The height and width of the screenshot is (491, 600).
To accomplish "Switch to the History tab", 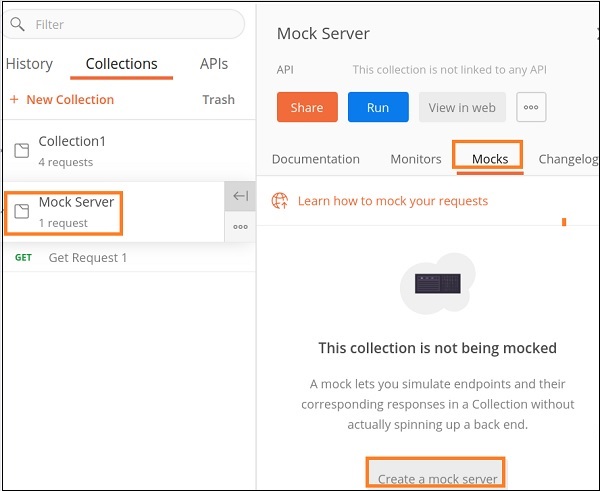I will 29,64.
